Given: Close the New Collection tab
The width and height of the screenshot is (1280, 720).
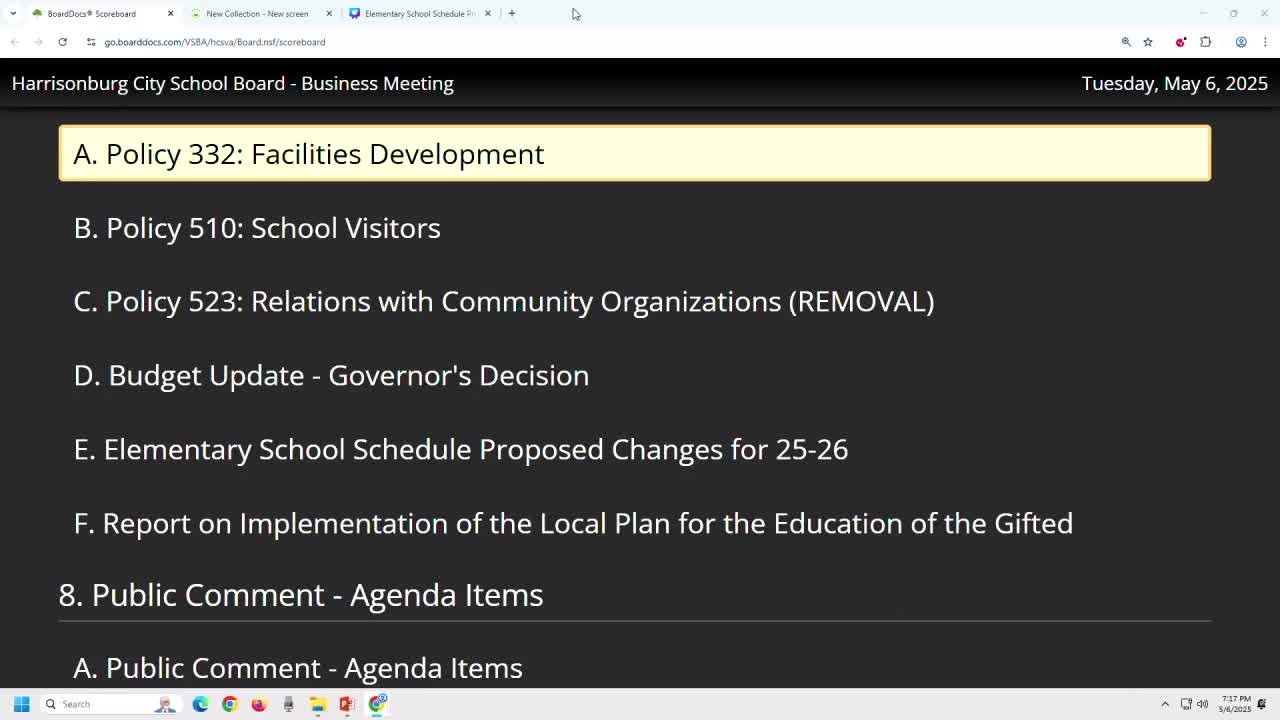Looking at the screenshot, I should click(x=329, y=14).
